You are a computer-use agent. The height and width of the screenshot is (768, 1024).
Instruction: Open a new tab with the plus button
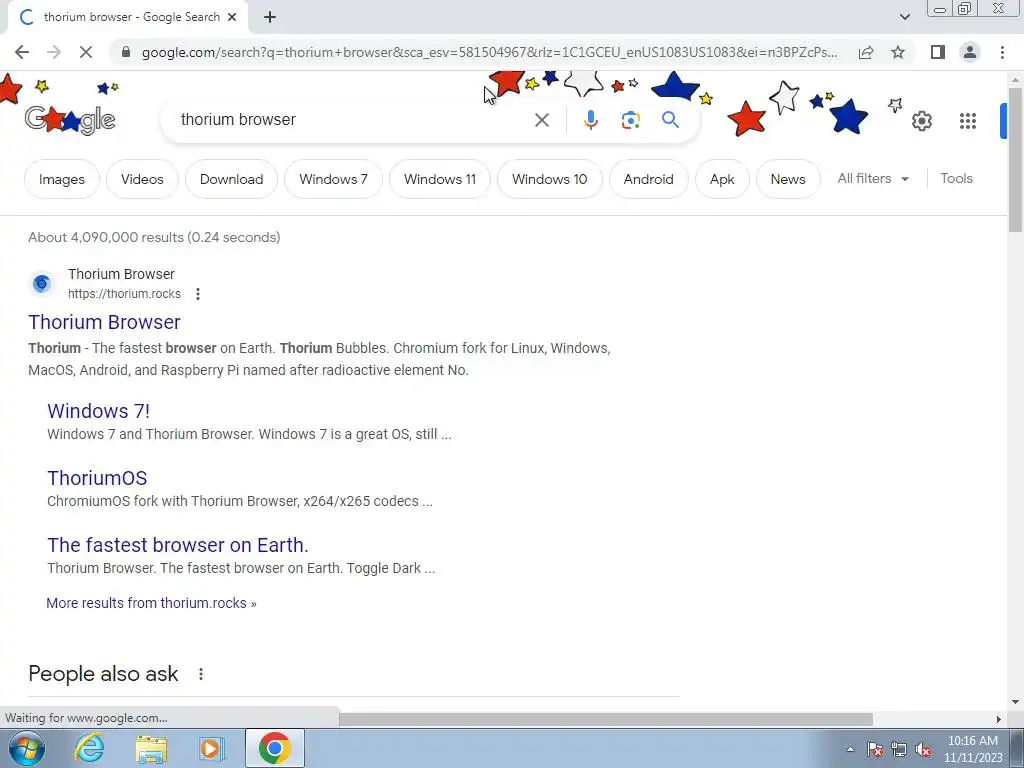(x=270, y=17)
